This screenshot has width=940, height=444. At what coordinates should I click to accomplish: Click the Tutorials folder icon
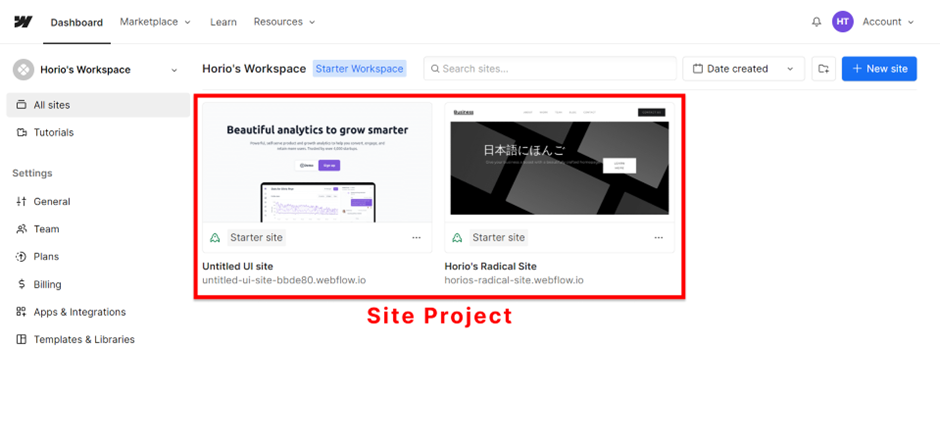click(22, 132)
